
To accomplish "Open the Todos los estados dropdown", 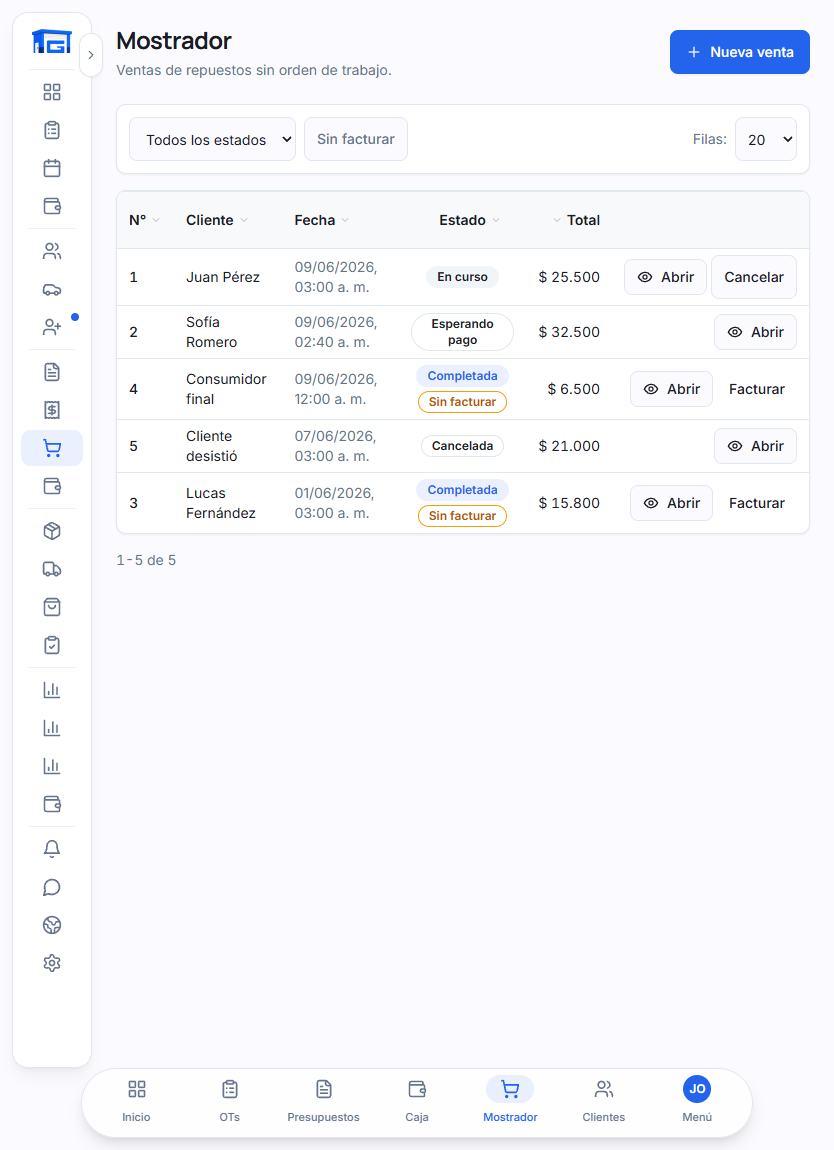I will coord(213,139).
